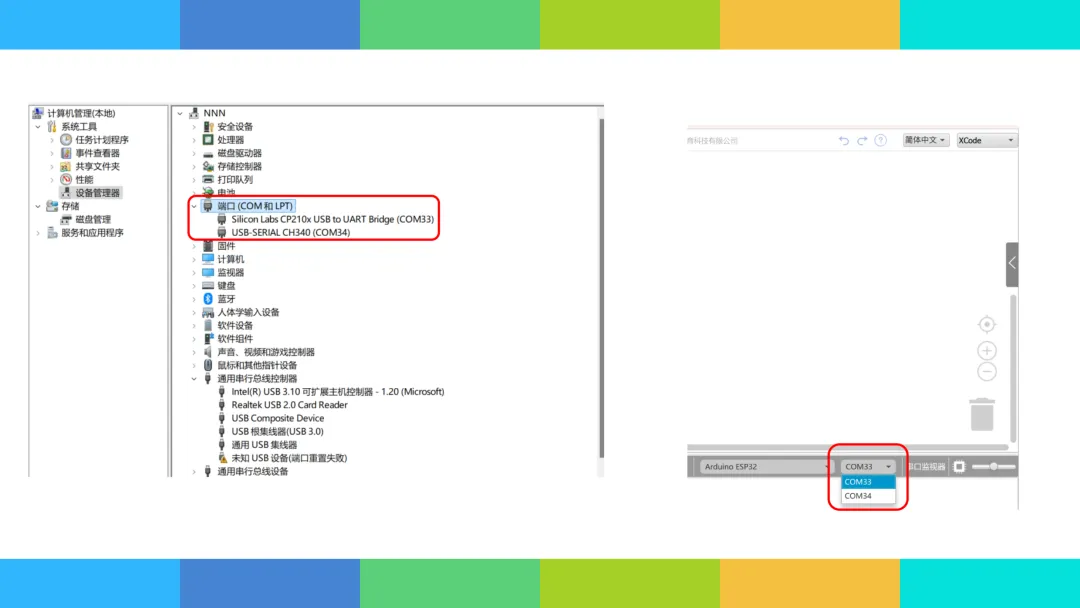Expand the 服务和应用程序 node
The image size is (1080, 608).
tap(38, 233)
